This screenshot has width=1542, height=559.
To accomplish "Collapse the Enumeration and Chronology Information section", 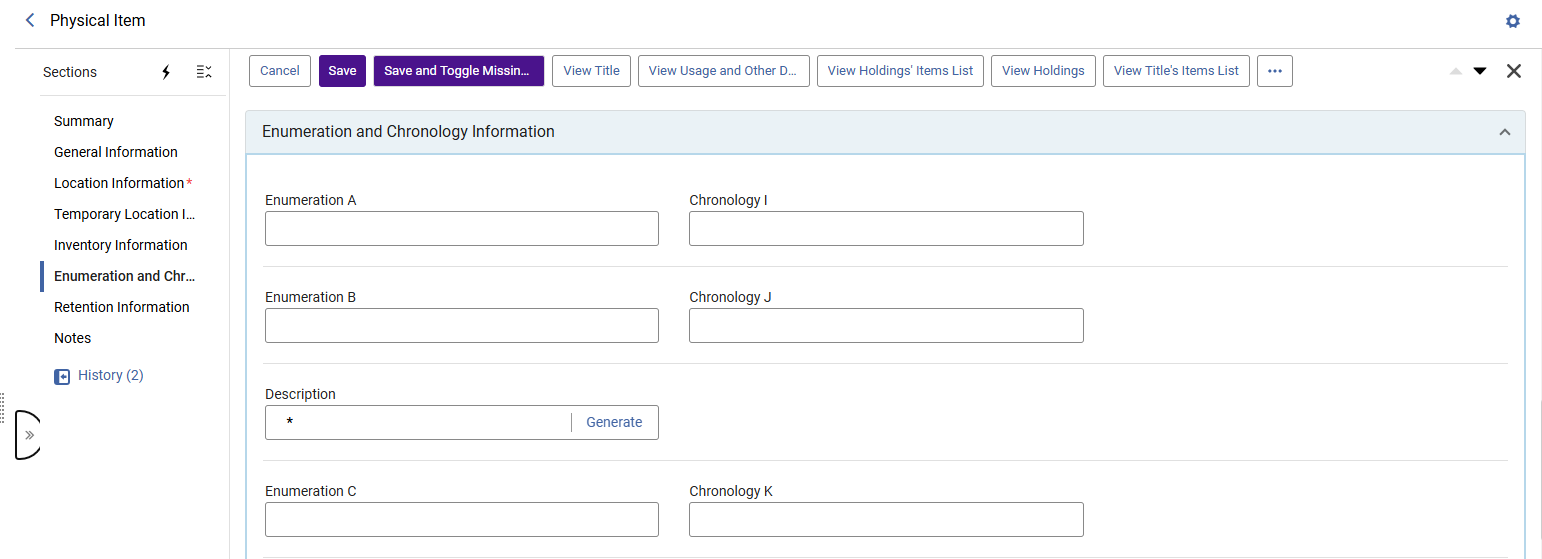I will tap(1505, 132).
